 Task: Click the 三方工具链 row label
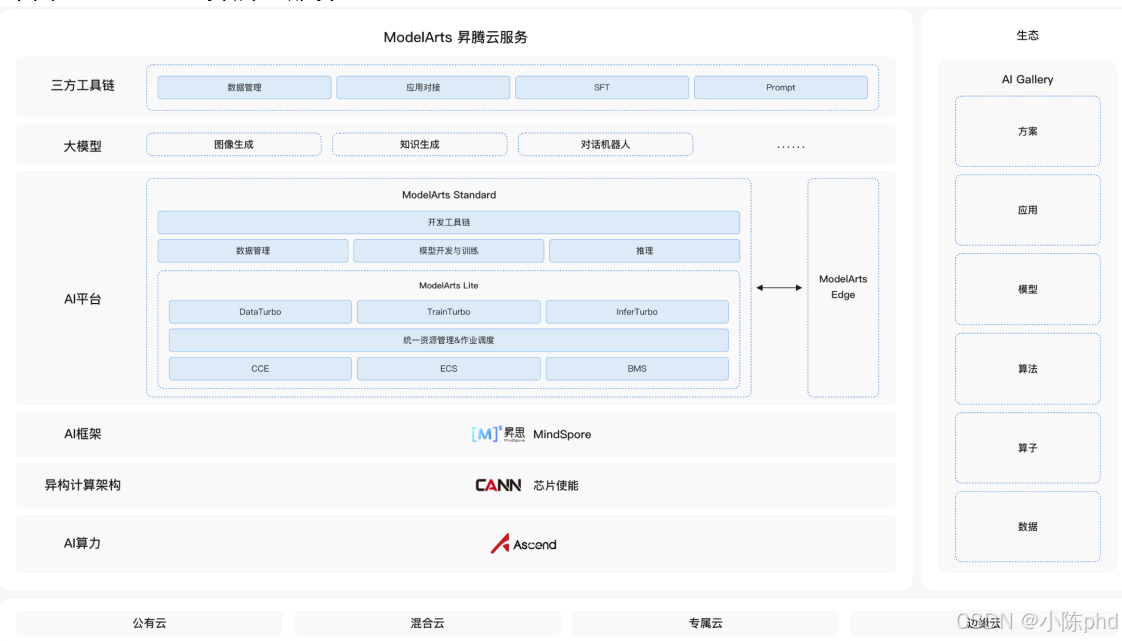pos(82,85)
